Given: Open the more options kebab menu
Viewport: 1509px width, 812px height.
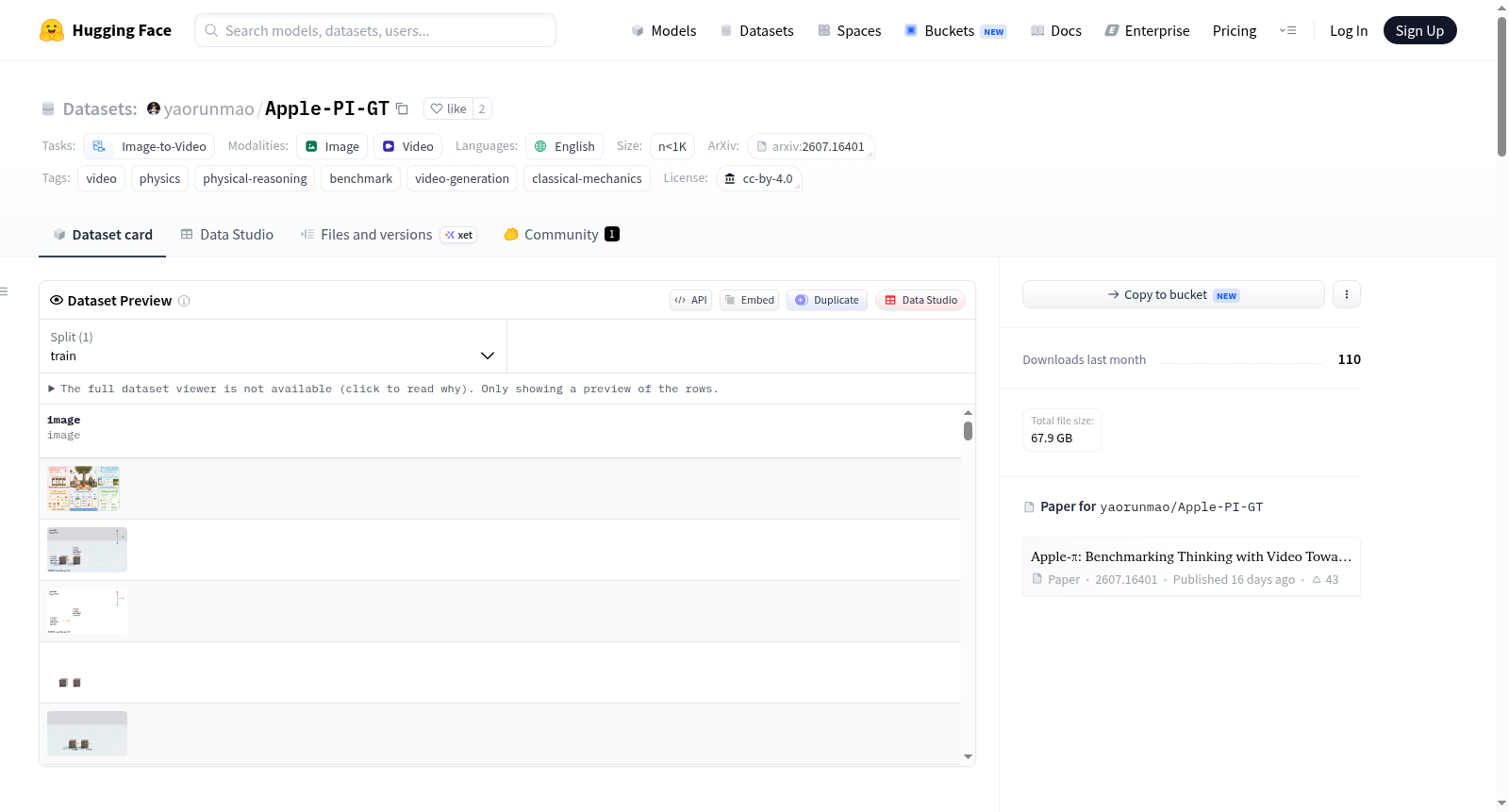Looking at the screenshot, I should click(1347, 294).
